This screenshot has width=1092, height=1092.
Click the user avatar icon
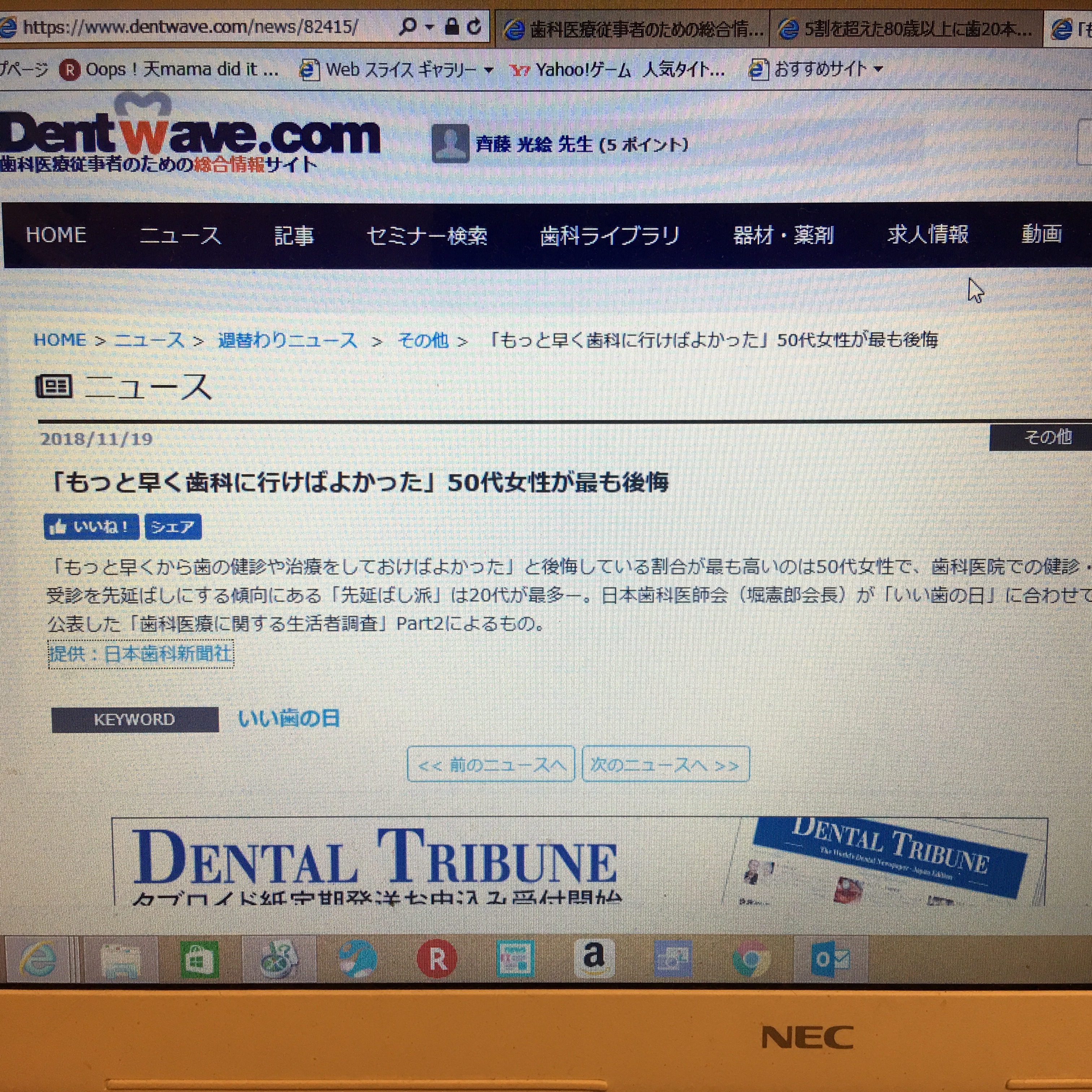click(450, 144)
